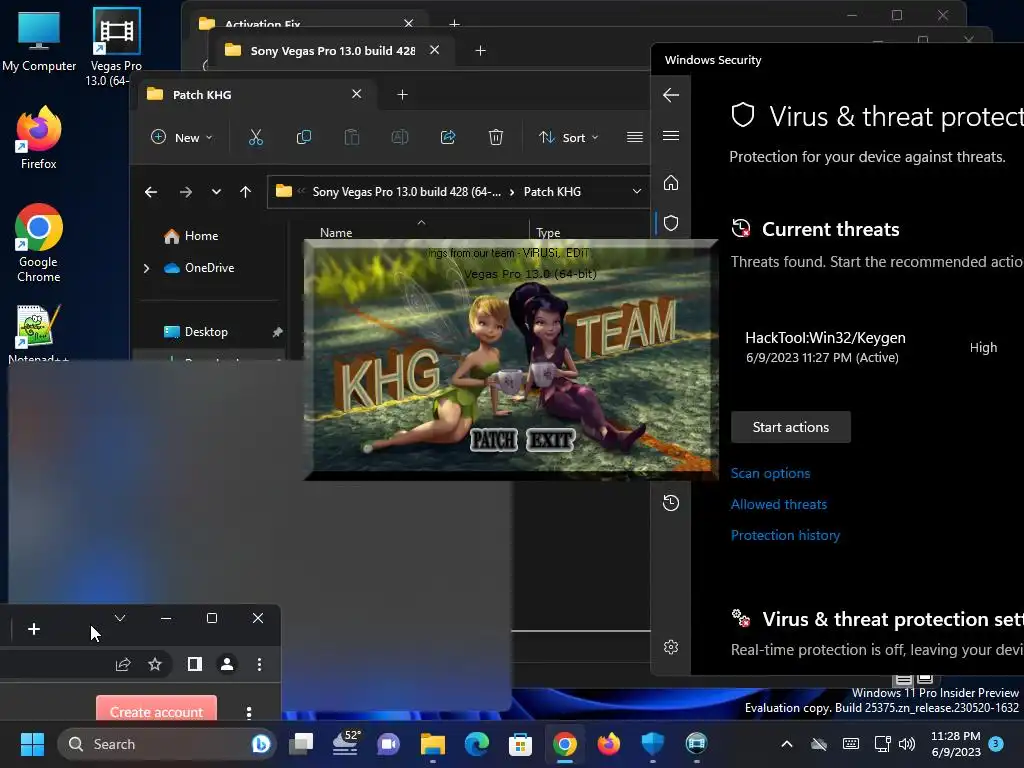Select Home in Explorer navigation pane

tap(201, 236)
